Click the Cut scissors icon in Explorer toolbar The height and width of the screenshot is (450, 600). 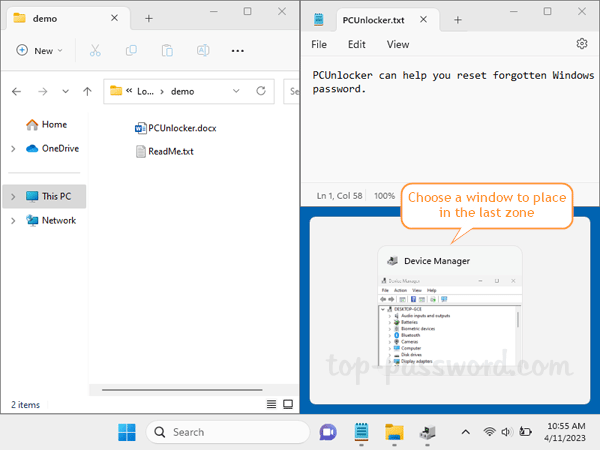coord(95,50)
